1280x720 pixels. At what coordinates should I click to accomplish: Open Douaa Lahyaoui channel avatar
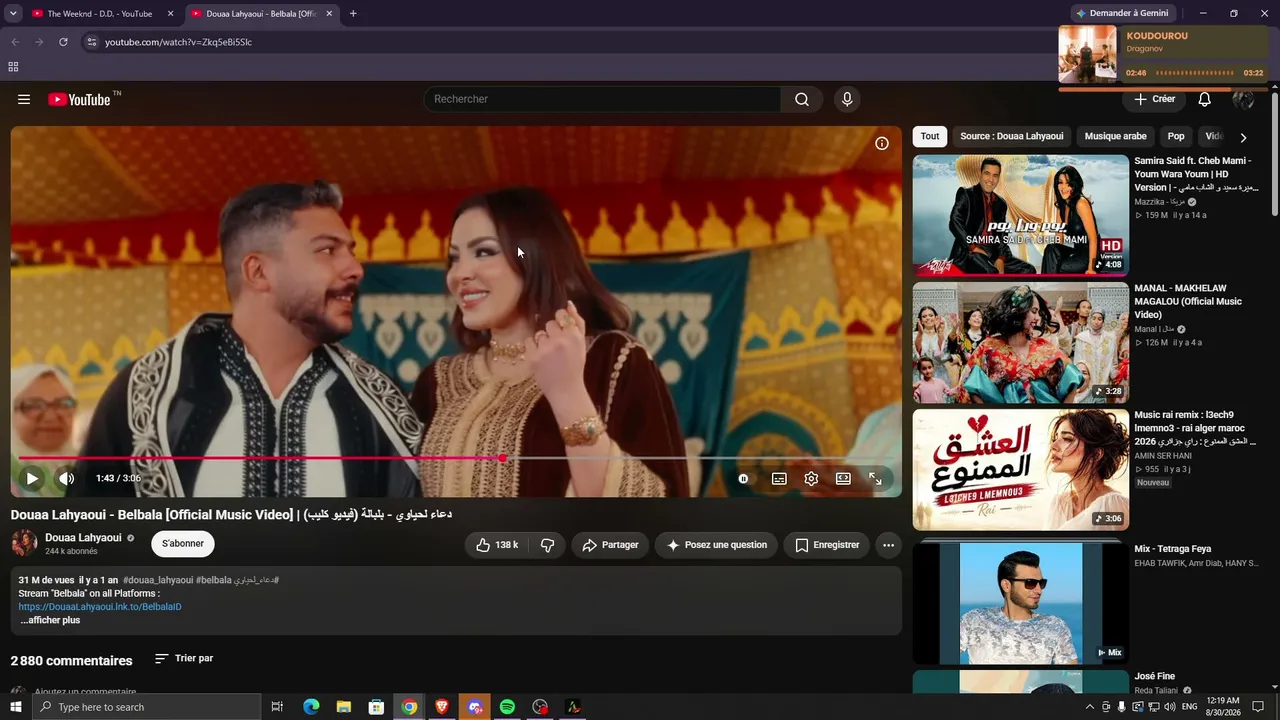coord(24,543)
